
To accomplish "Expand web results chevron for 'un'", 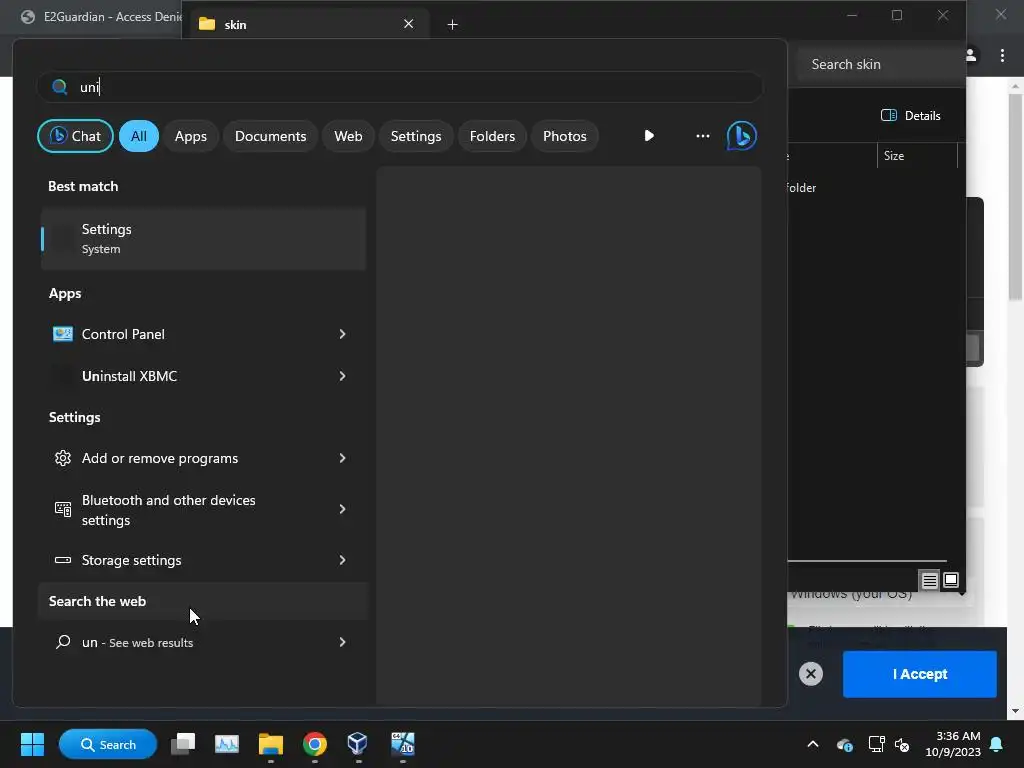I will point(342,642).
